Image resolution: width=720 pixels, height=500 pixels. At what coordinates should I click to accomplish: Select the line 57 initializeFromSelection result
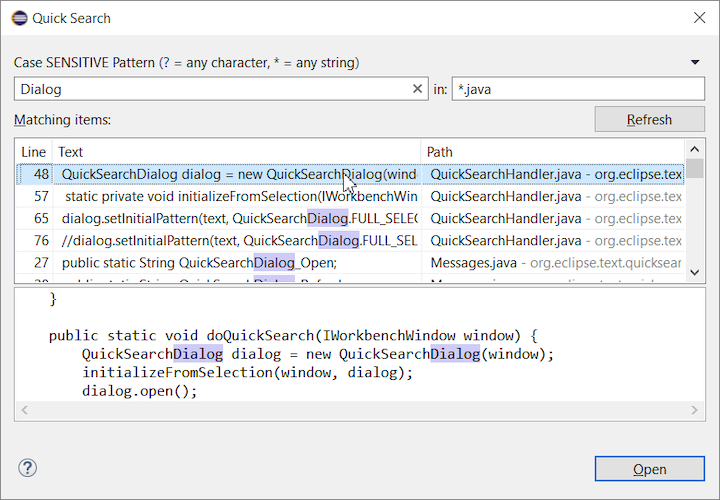click(x=238, y=196)
